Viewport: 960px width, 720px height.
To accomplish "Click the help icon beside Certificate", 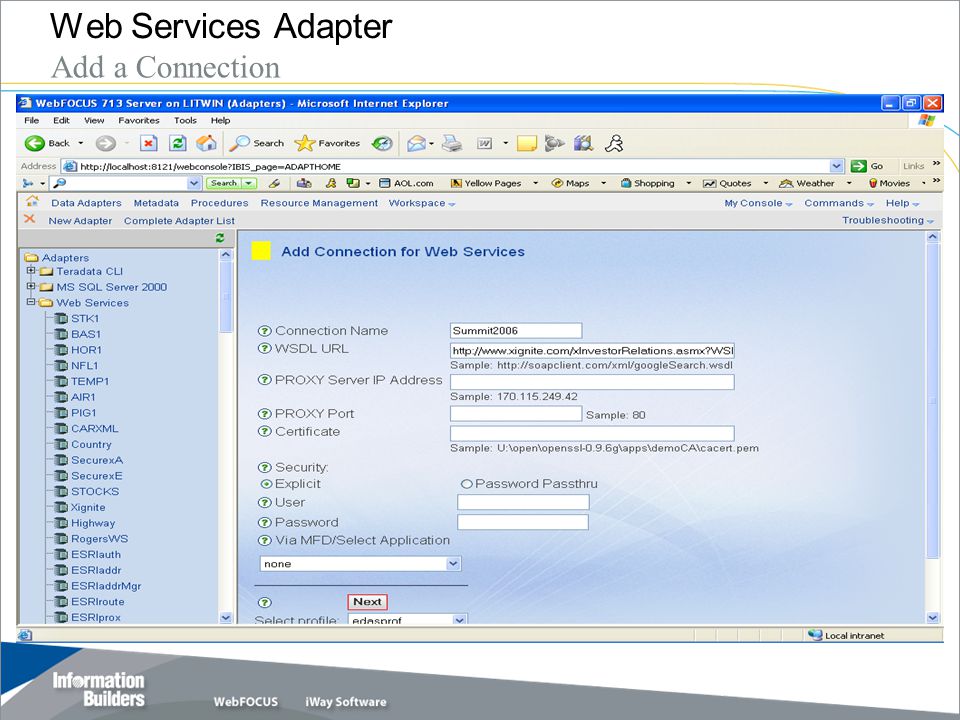I will coord(264,432).
